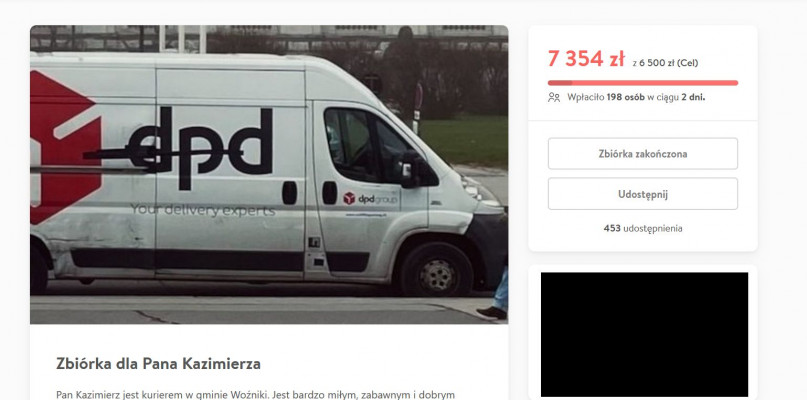Click the van's side mirror
This screenshot has height=400, width=807.
418,170
